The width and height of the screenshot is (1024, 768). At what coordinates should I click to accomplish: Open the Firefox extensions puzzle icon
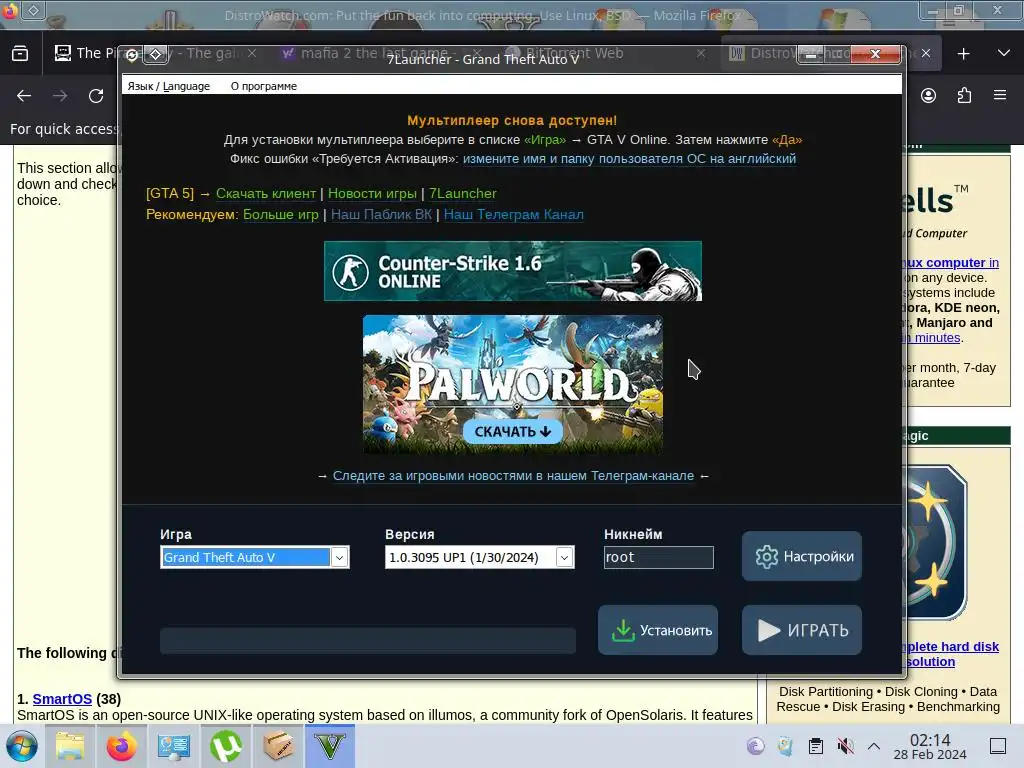964,95
